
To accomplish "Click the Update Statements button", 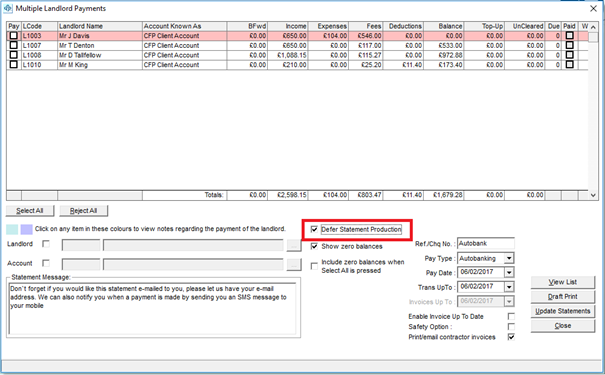I will (563, 311).
